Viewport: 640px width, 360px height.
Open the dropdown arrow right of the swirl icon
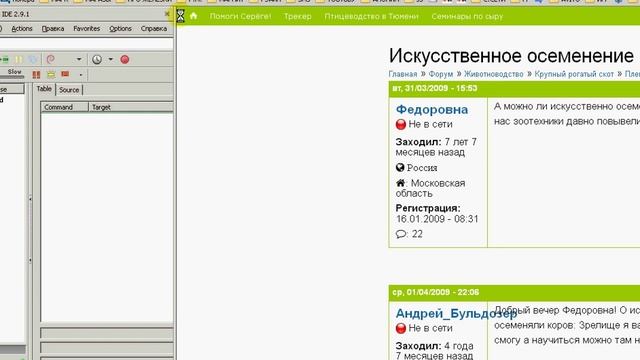pyautogui.click(x=79, y=60)
